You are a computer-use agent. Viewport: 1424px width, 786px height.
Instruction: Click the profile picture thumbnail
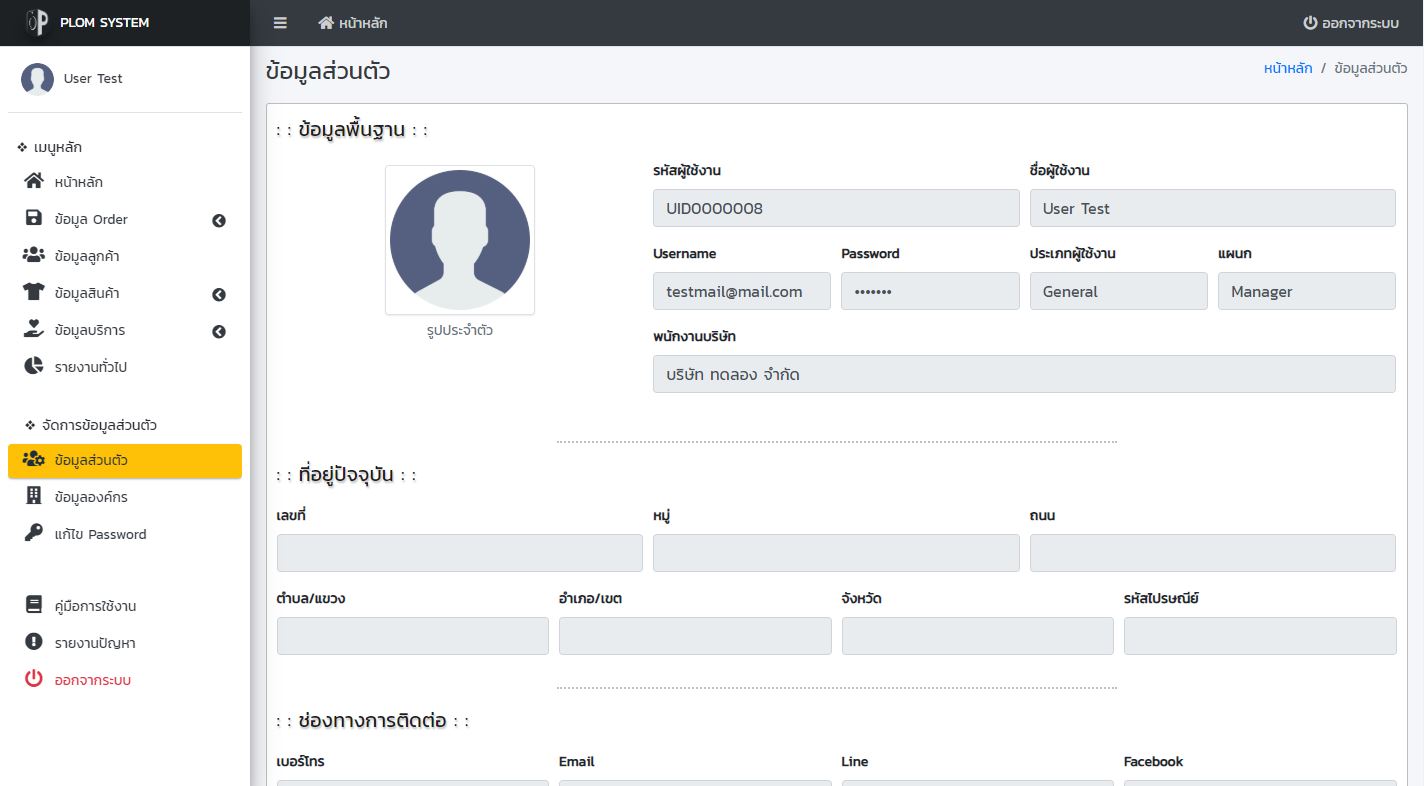(460, 240)
